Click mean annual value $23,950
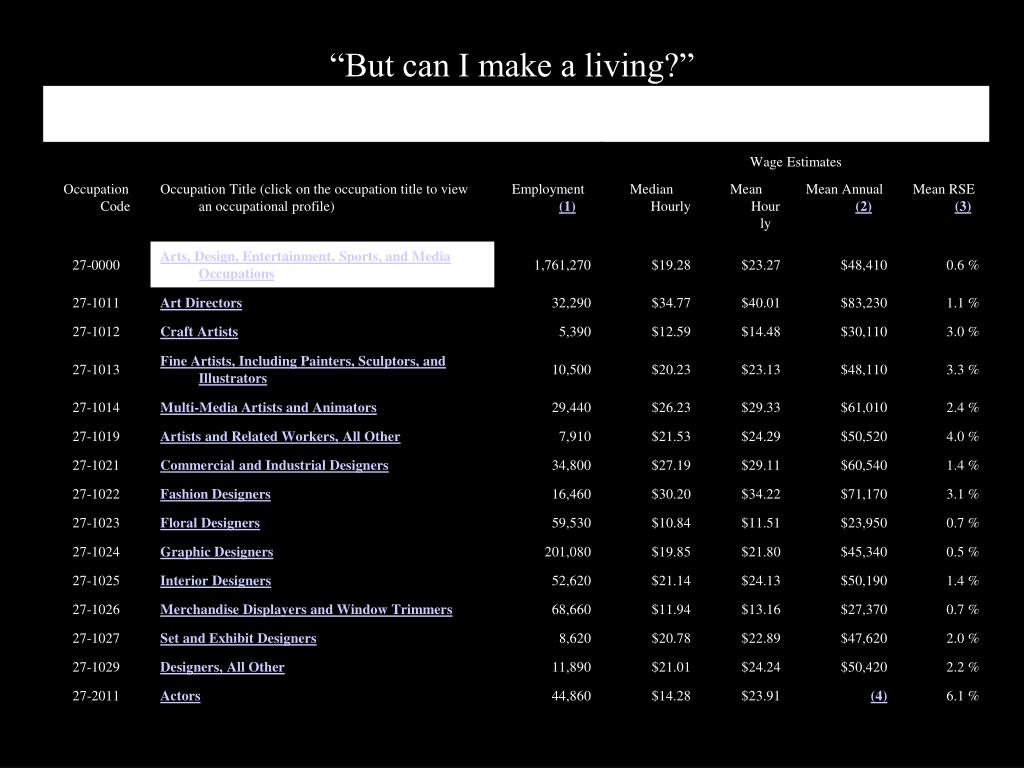 (864, 522)
